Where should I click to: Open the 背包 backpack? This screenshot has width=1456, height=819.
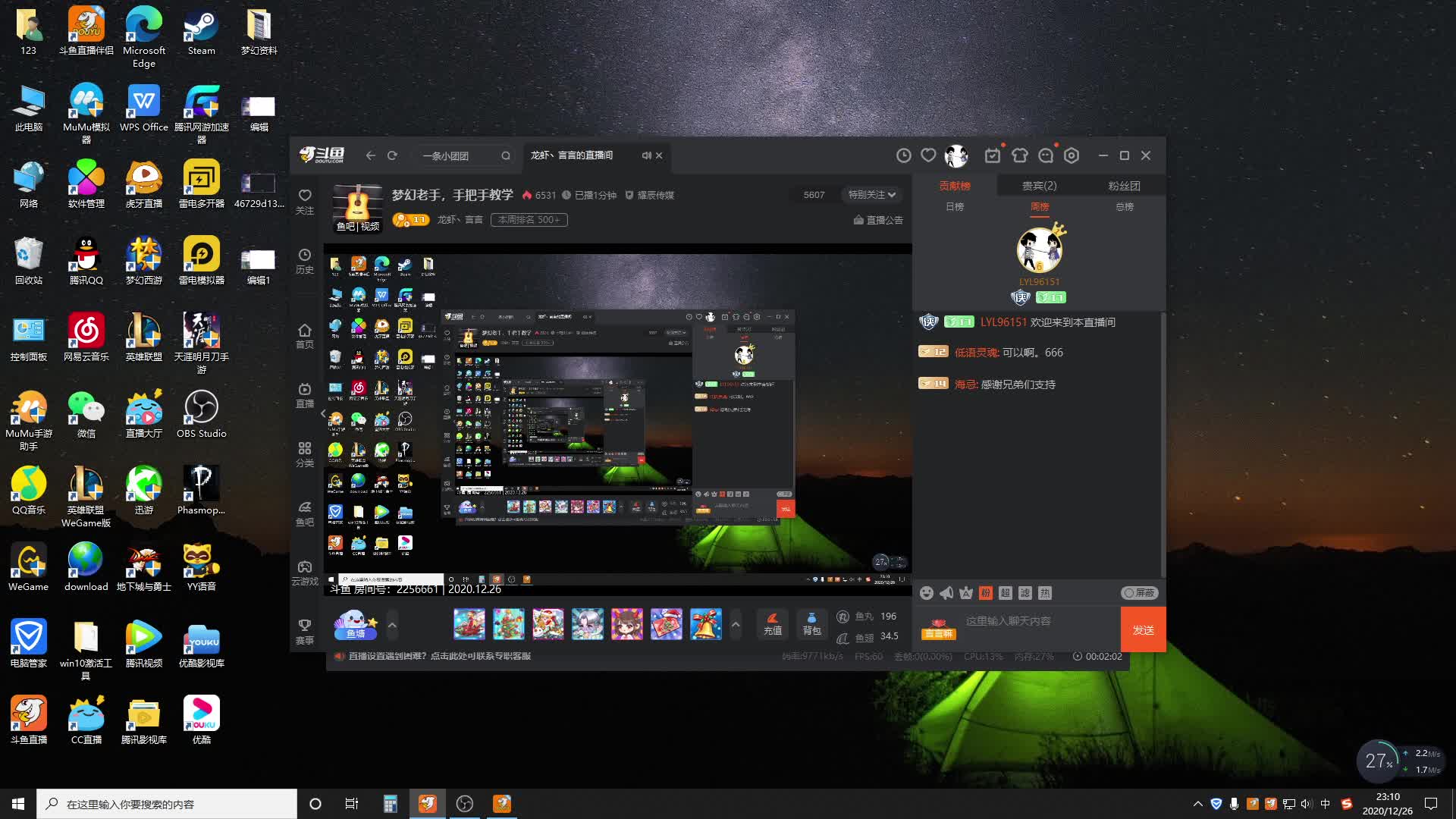tap(811, 624)
